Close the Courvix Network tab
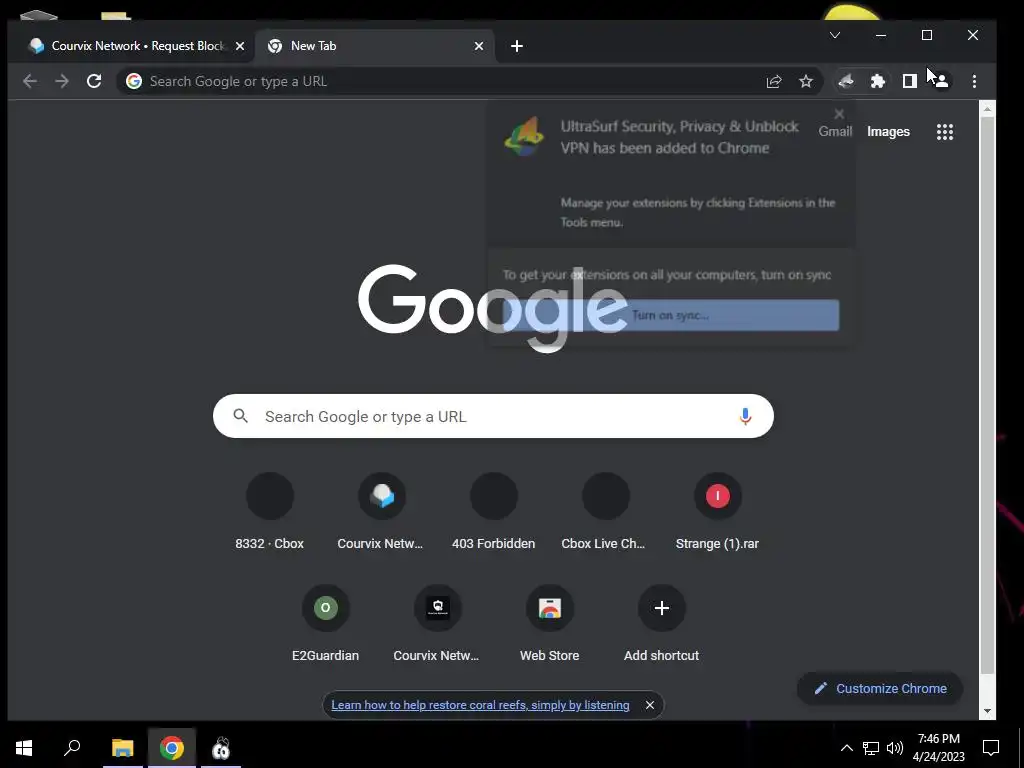The image size is (1024, 768). tap(240, 46)
